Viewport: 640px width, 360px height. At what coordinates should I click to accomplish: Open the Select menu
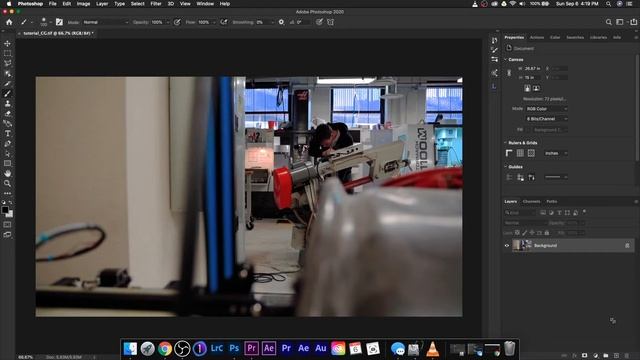[138, 4]
